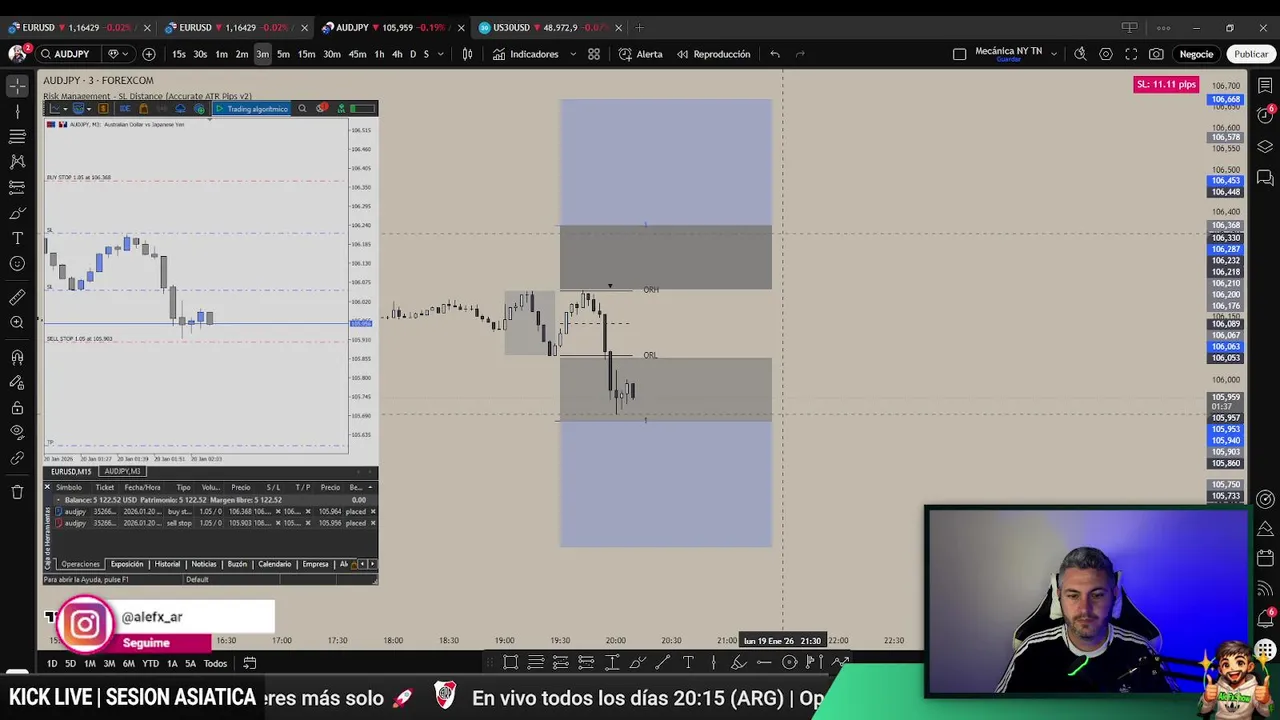Click the MetaTrader search magnifier icon
The width and height of the screenshot is (1280, 720).
click(x=302, y=108)
